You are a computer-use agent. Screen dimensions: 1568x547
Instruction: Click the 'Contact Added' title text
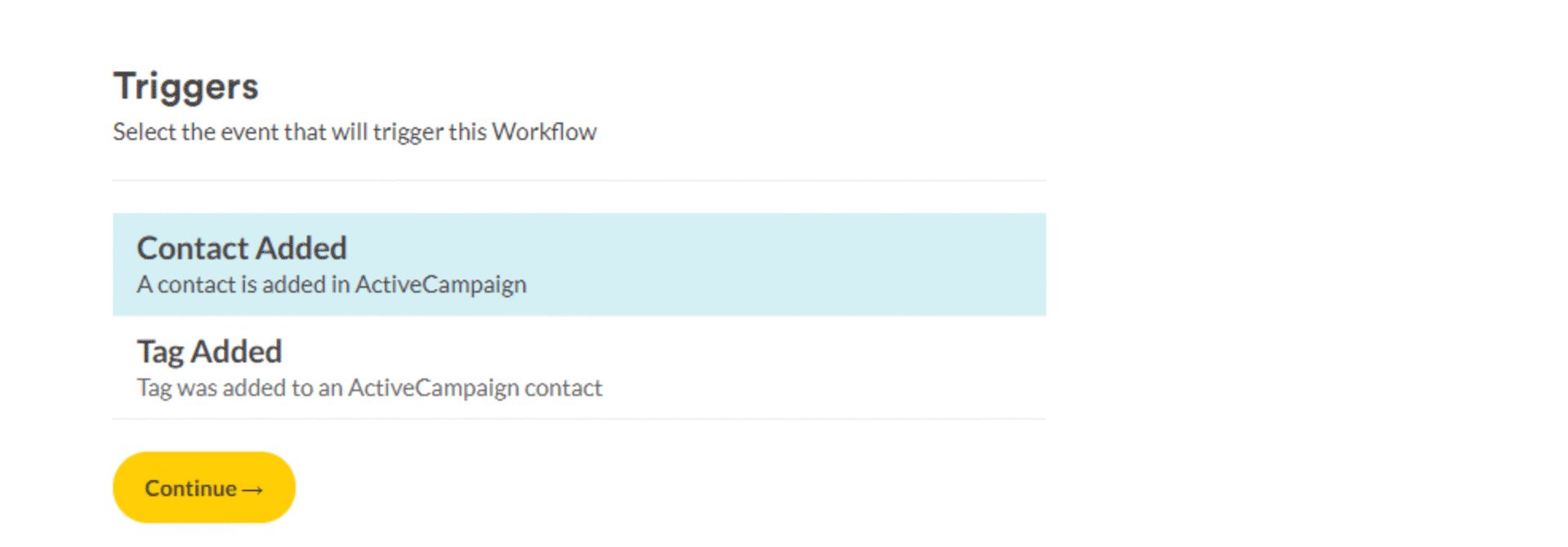tap(242, 248)
